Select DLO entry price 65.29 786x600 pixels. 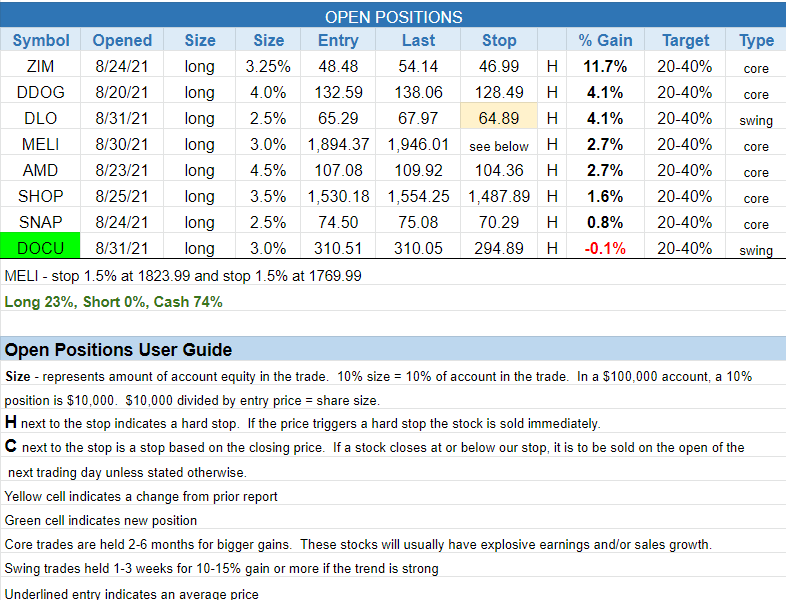tap(338, 118)
